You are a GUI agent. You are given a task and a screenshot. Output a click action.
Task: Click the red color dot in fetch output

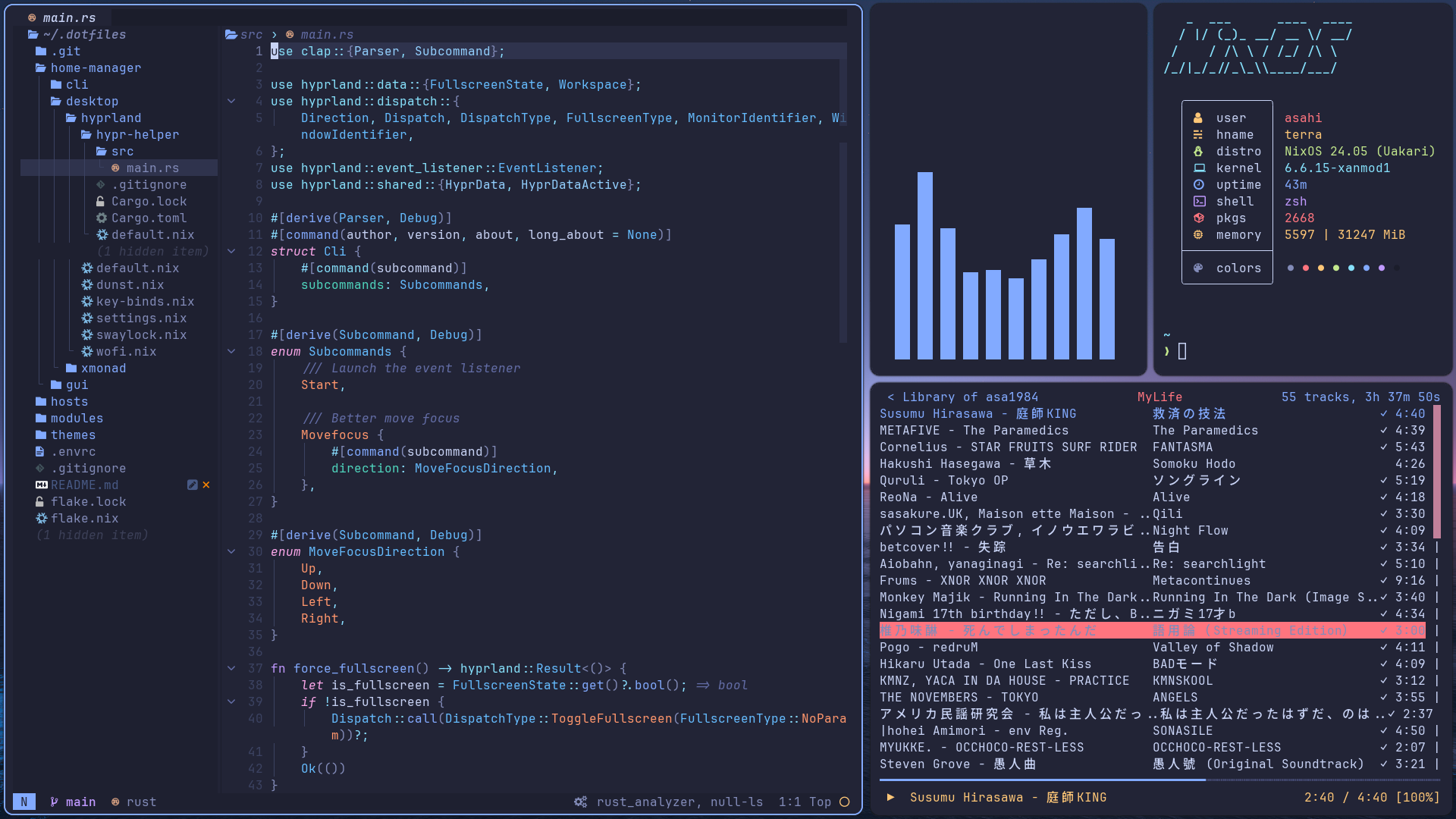coord(1306,268)
